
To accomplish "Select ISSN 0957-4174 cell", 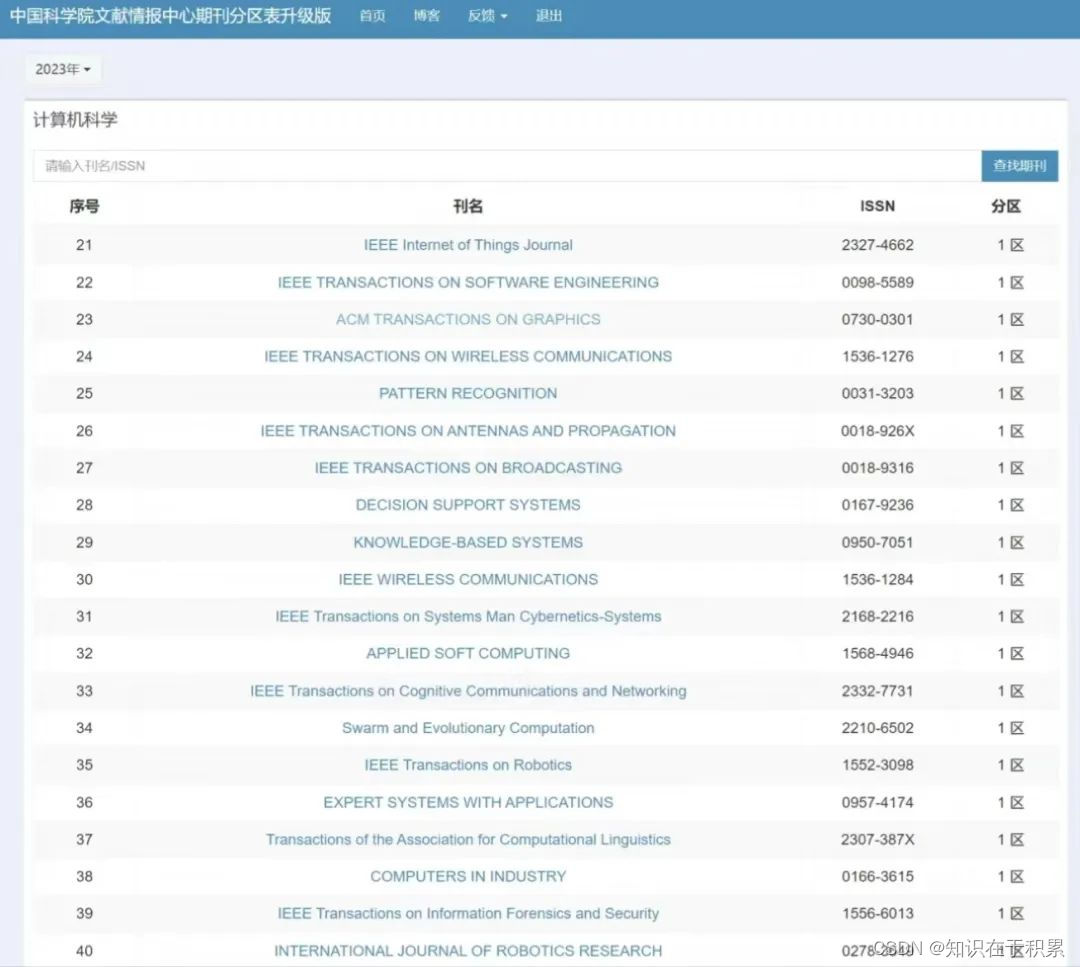I will pyautogui.click(x=878, y=802).
